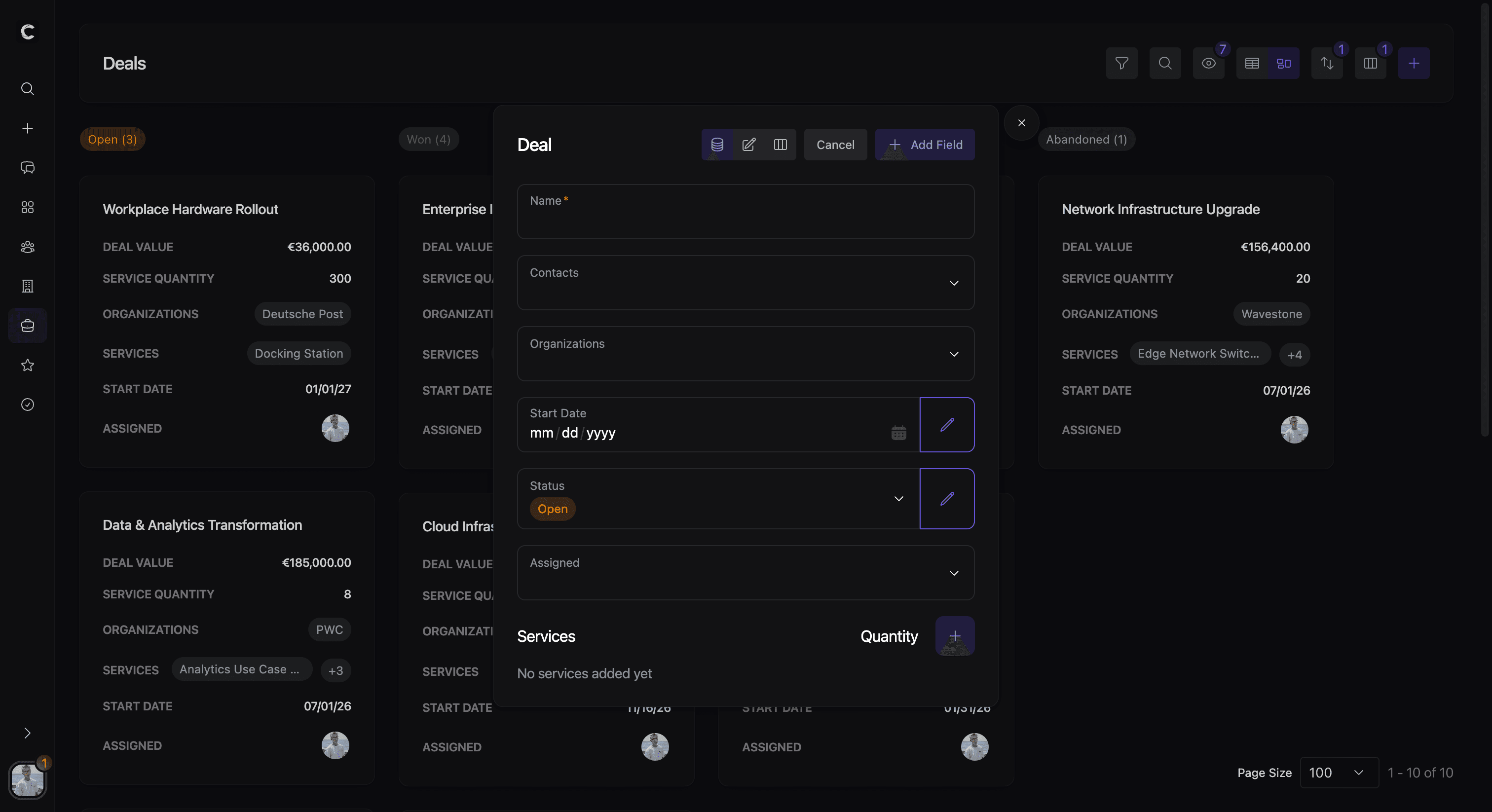The height and width of the screenshot is (812, 1492).
Task: Click the pencil icon beside Status field
Action: tap(946, 499)
